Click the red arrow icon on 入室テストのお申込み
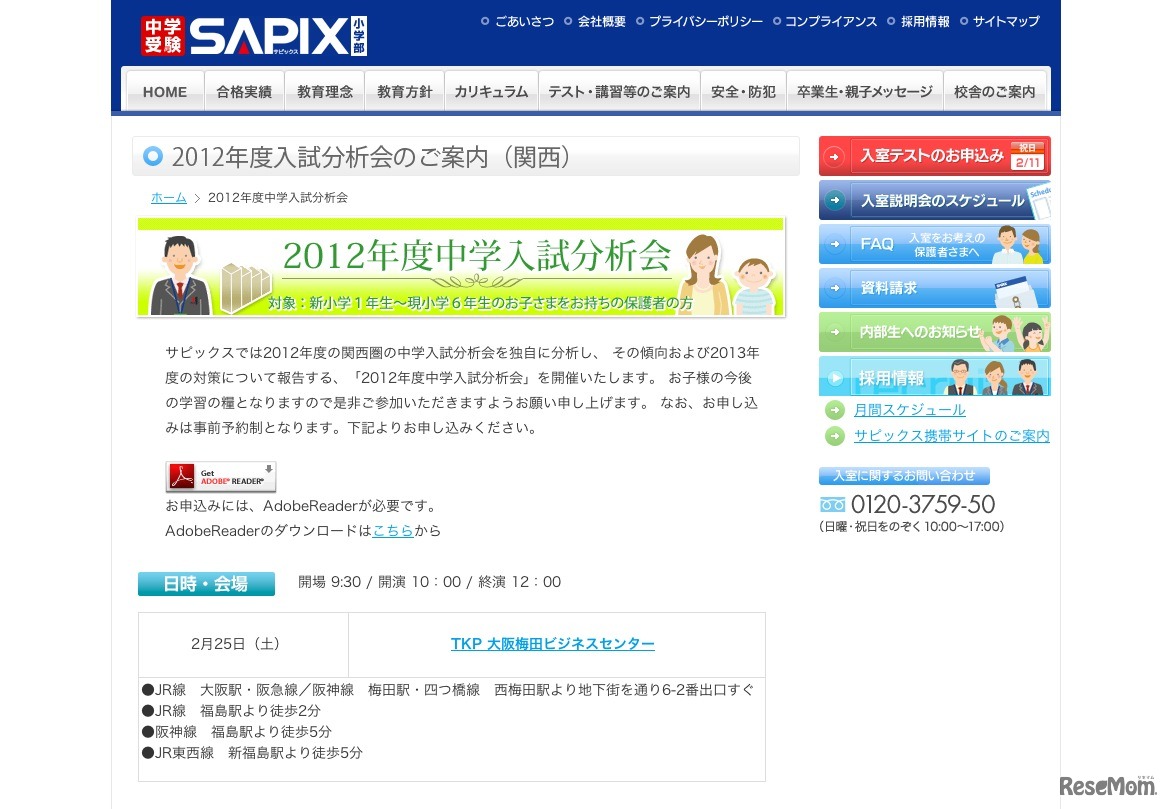The height and width of the screenshot is (809, 1170). pyautogui.click(x=833, y=156)
